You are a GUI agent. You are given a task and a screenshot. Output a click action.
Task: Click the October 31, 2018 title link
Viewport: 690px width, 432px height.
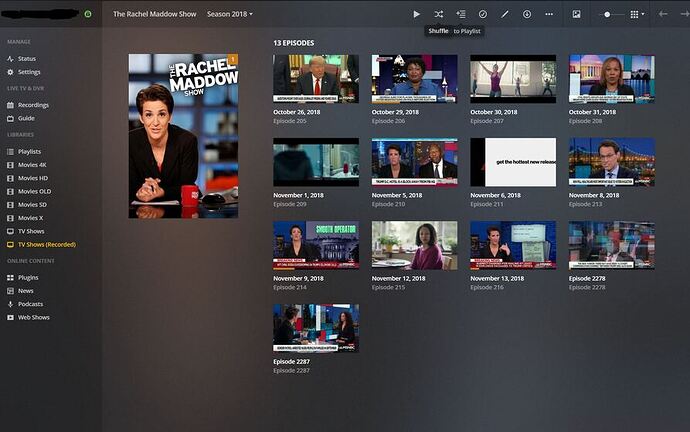click(x=592, y=112)
